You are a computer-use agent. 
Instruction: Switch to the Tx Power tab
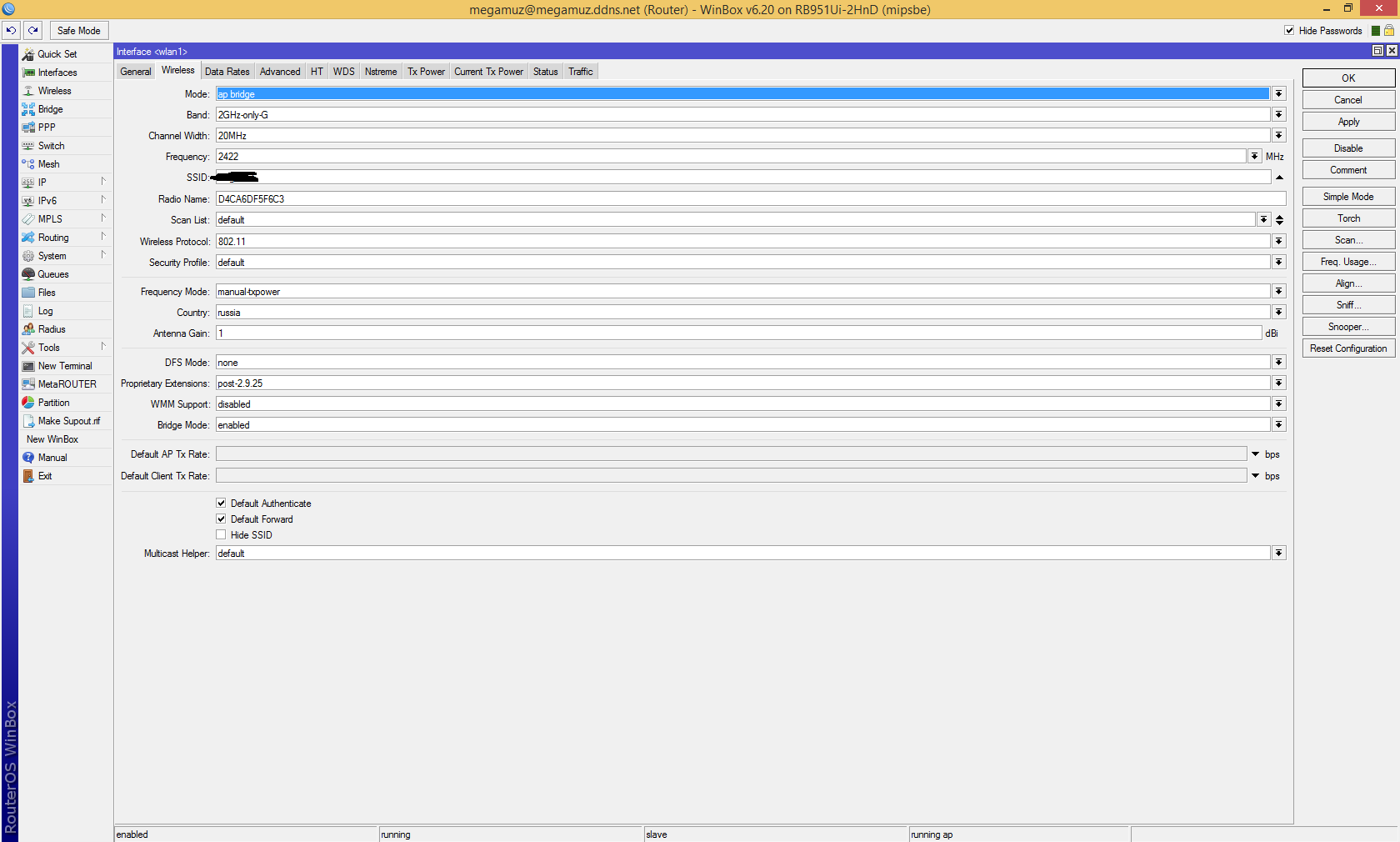(426, 72)
